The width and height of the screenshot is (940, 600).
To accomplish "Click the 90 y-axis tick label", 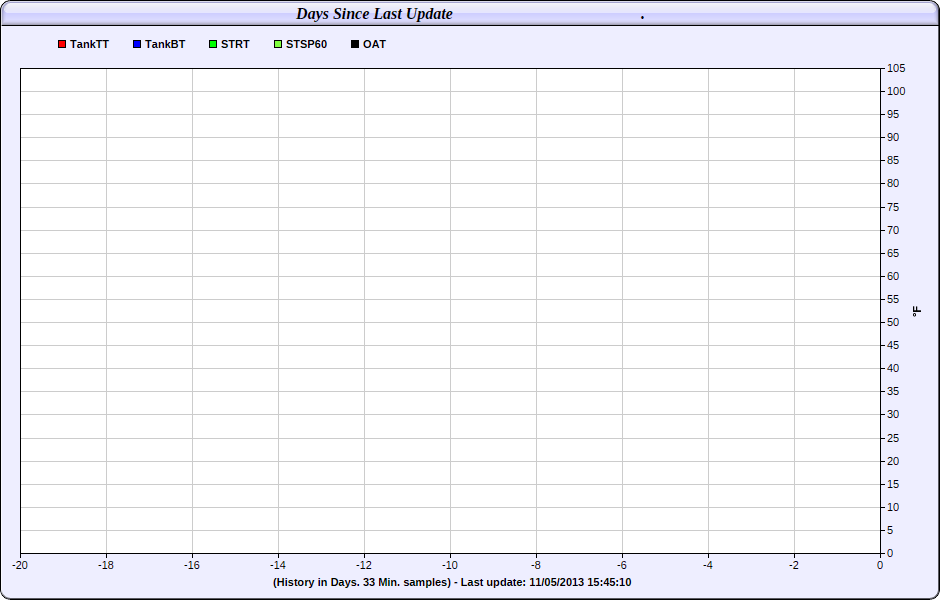I will tap(893, 137).
